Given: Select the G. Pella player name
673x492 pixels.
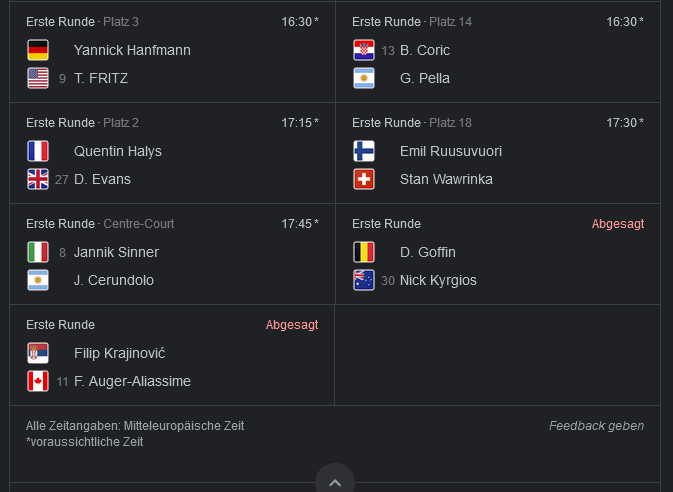Looking at the screenshot, I should [x=425, y=78].
